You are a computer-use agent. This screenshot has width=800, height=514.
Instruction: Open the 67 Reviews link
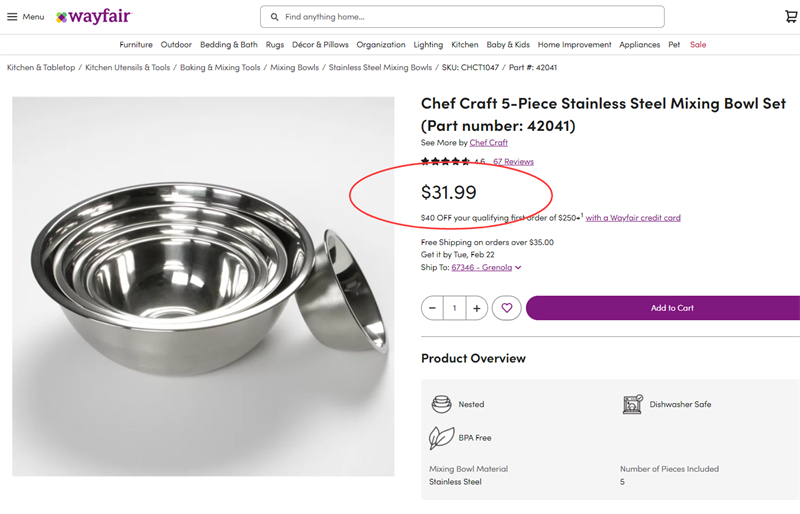[513, 162]
